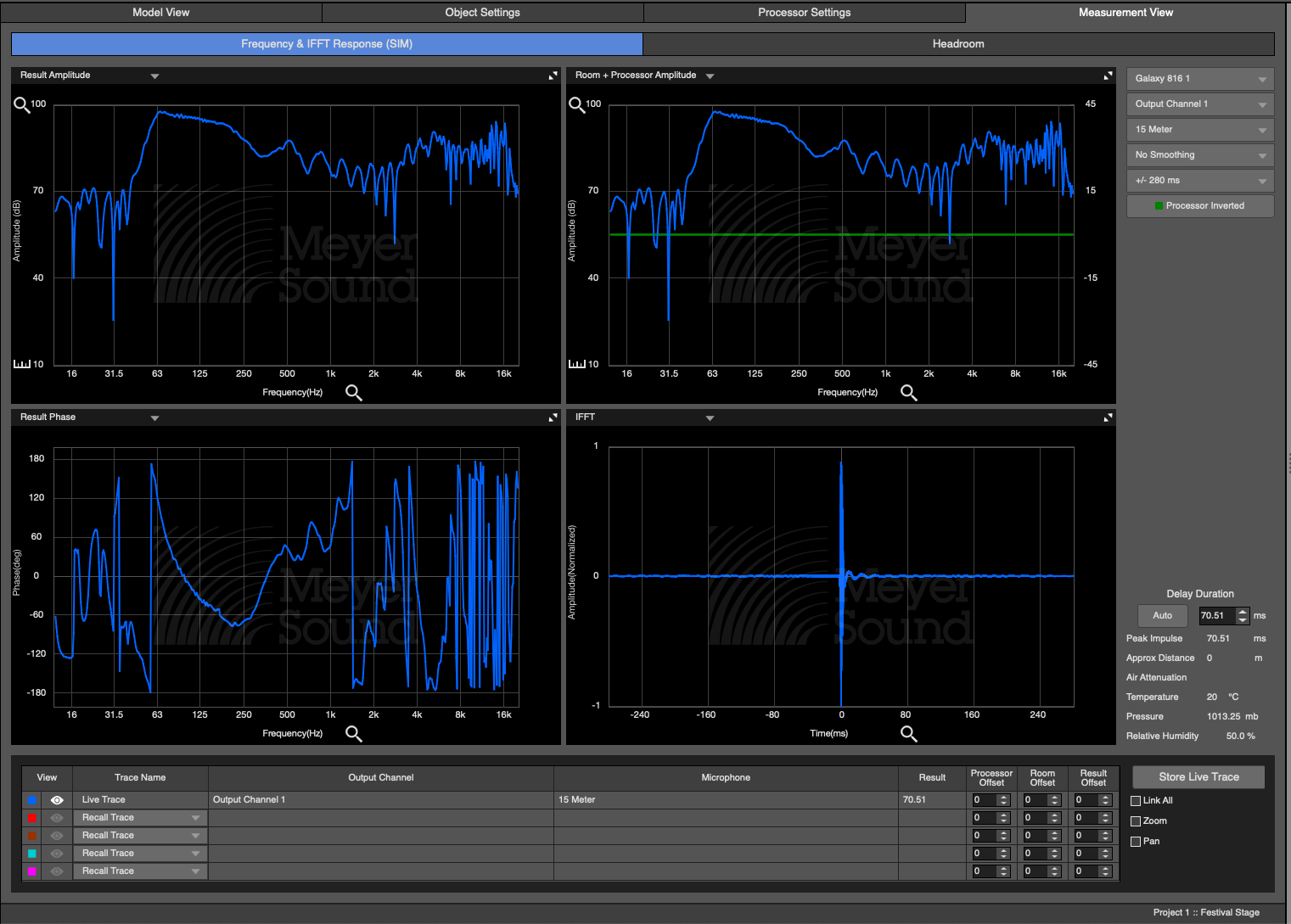Viewport: 1291px width, 924px height.
Task: Maximize the IFFT panel
Action: pos(1108,417)
